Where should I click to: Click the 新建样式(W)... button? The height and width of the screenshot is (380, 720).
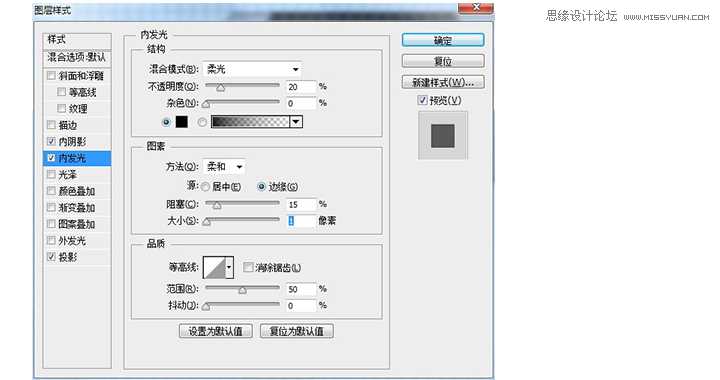point(443,83)
